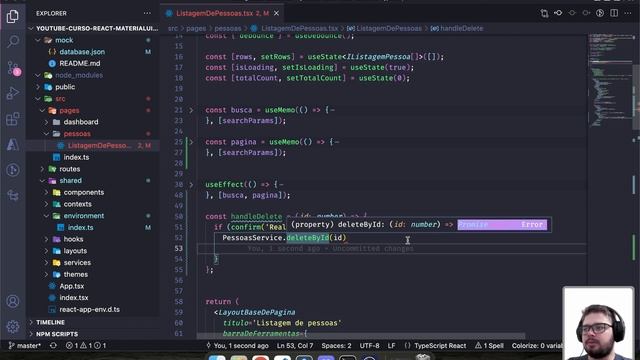Open index.tsx file
Screen dimensions: 640x360
click(x=73, y=298)
